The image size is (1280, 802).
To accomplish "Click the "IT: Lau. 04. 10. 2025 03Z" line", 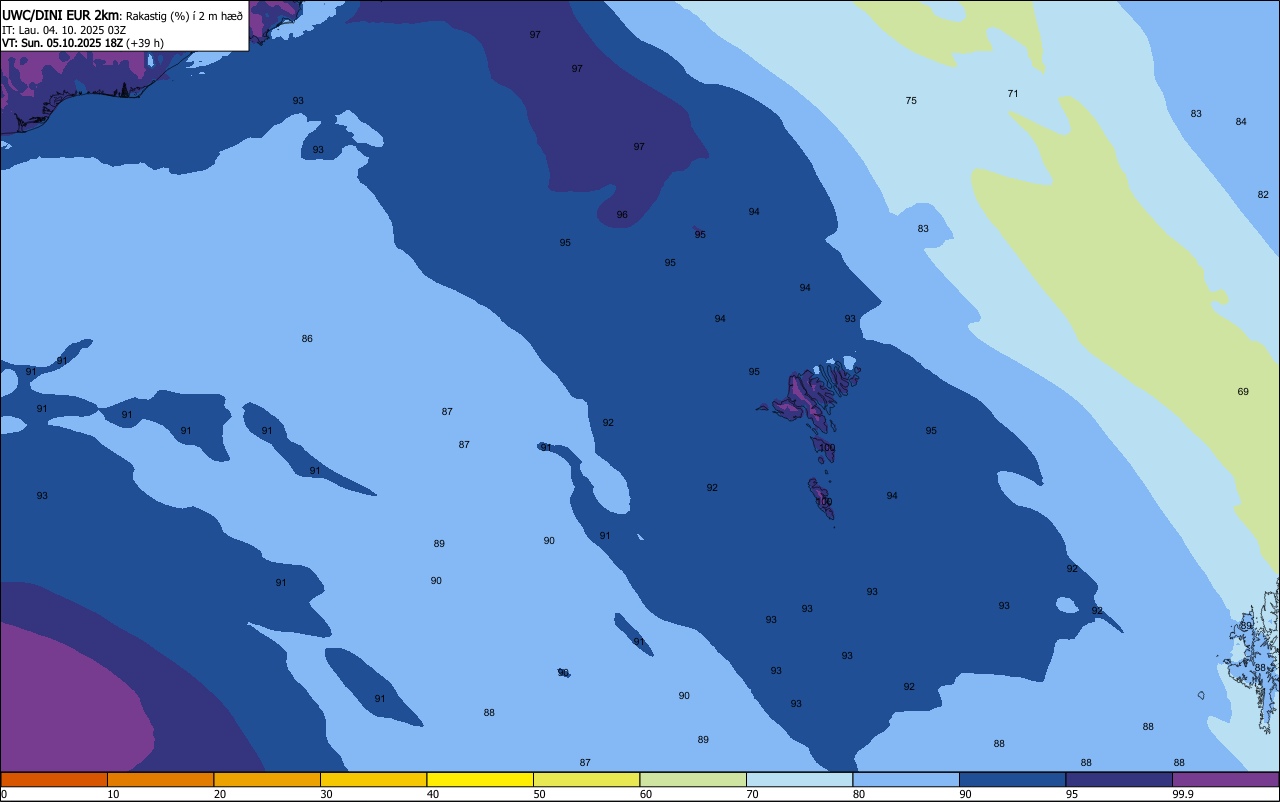I will pos(64,30).
